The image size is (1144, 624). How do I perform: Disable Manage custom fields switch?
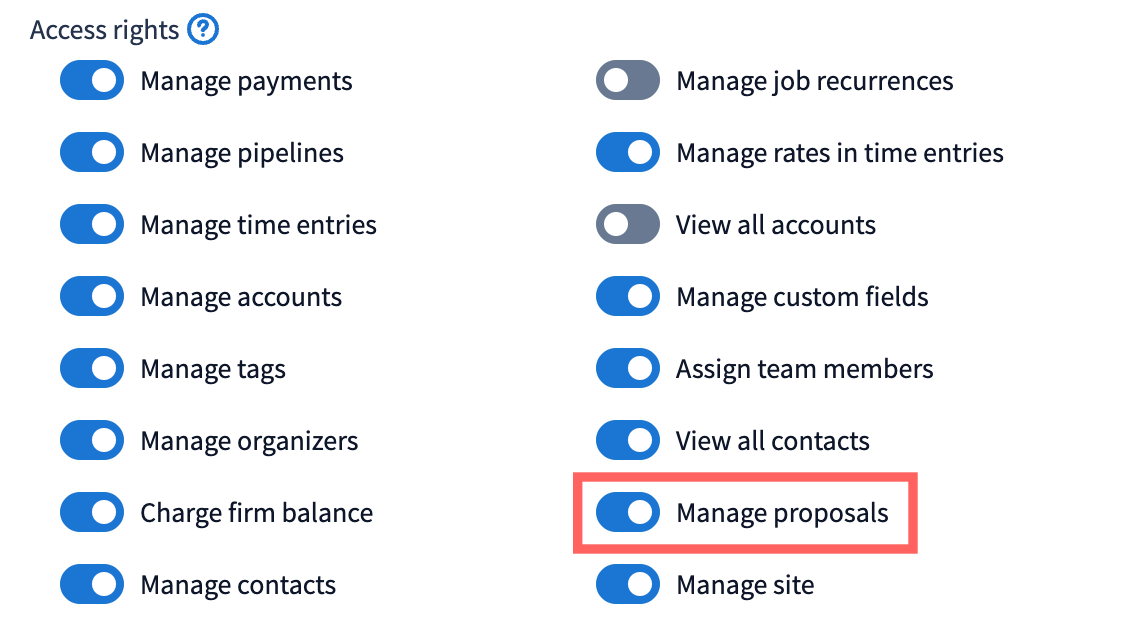click(628, 297)
